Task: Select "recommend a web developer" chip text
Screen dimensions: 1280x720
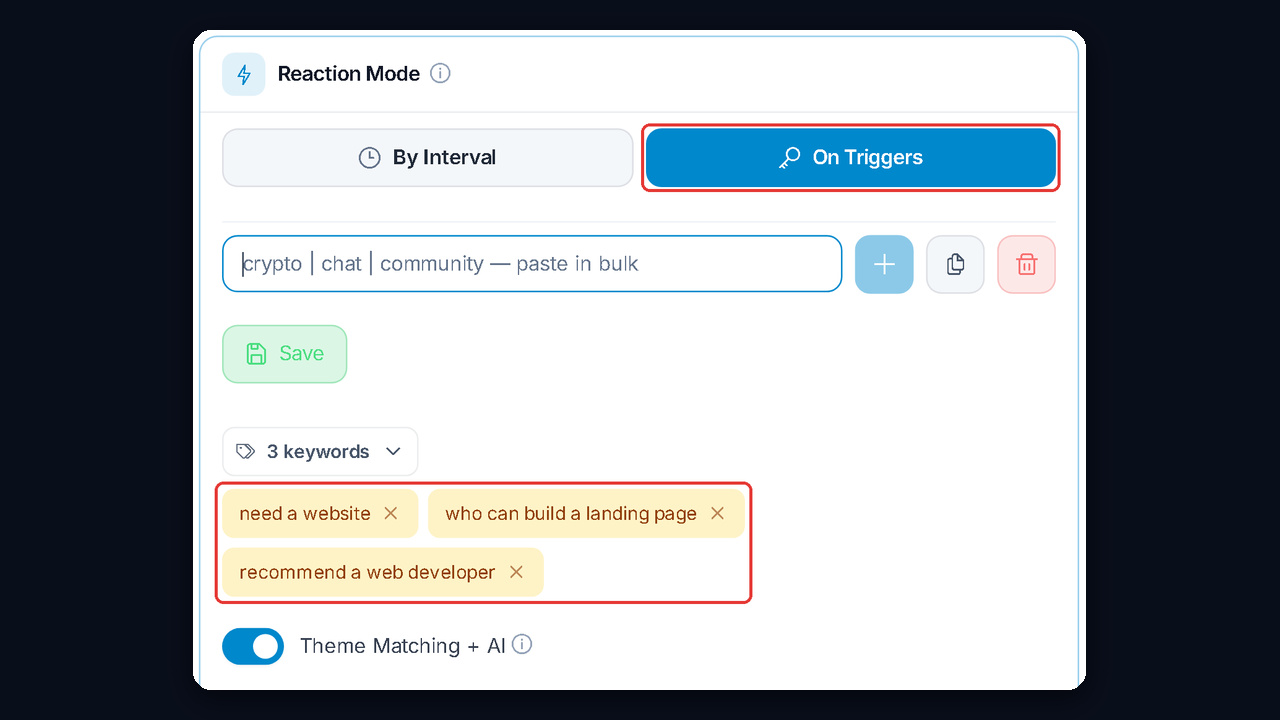Action: [x=367, y=572]
